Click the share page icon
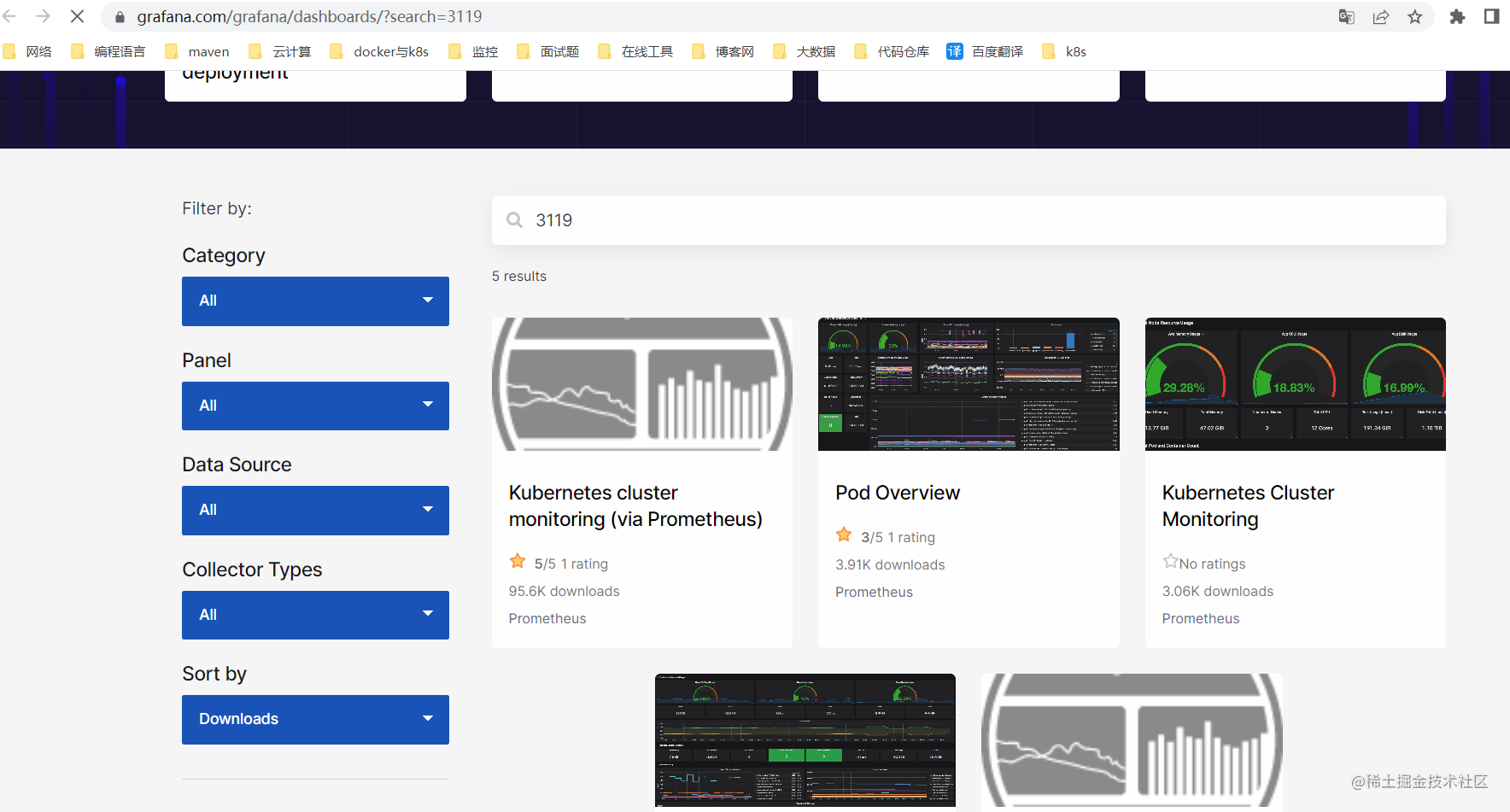The image size is (1510, 812). coord(1381,17)
